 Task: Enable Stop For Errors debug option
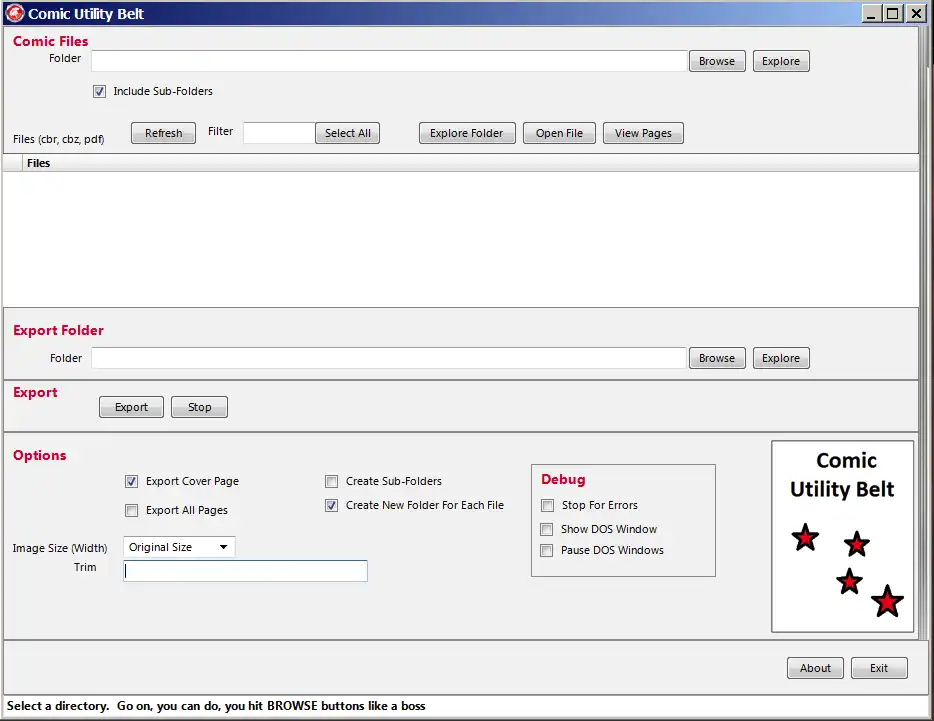[547, 505]
